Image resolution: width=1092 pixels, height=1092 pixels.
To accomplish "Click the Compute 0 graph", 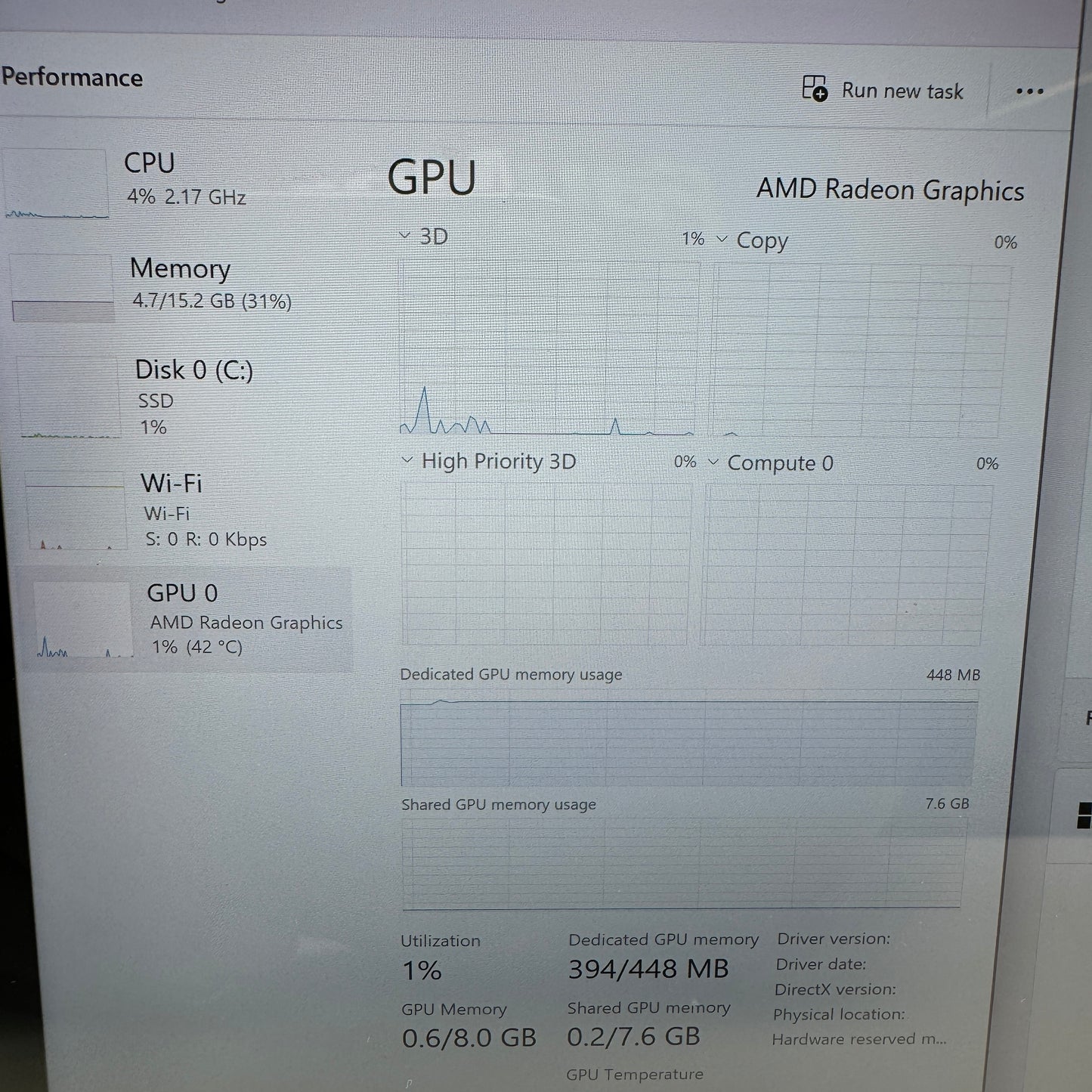I will (x=846, y=565).
